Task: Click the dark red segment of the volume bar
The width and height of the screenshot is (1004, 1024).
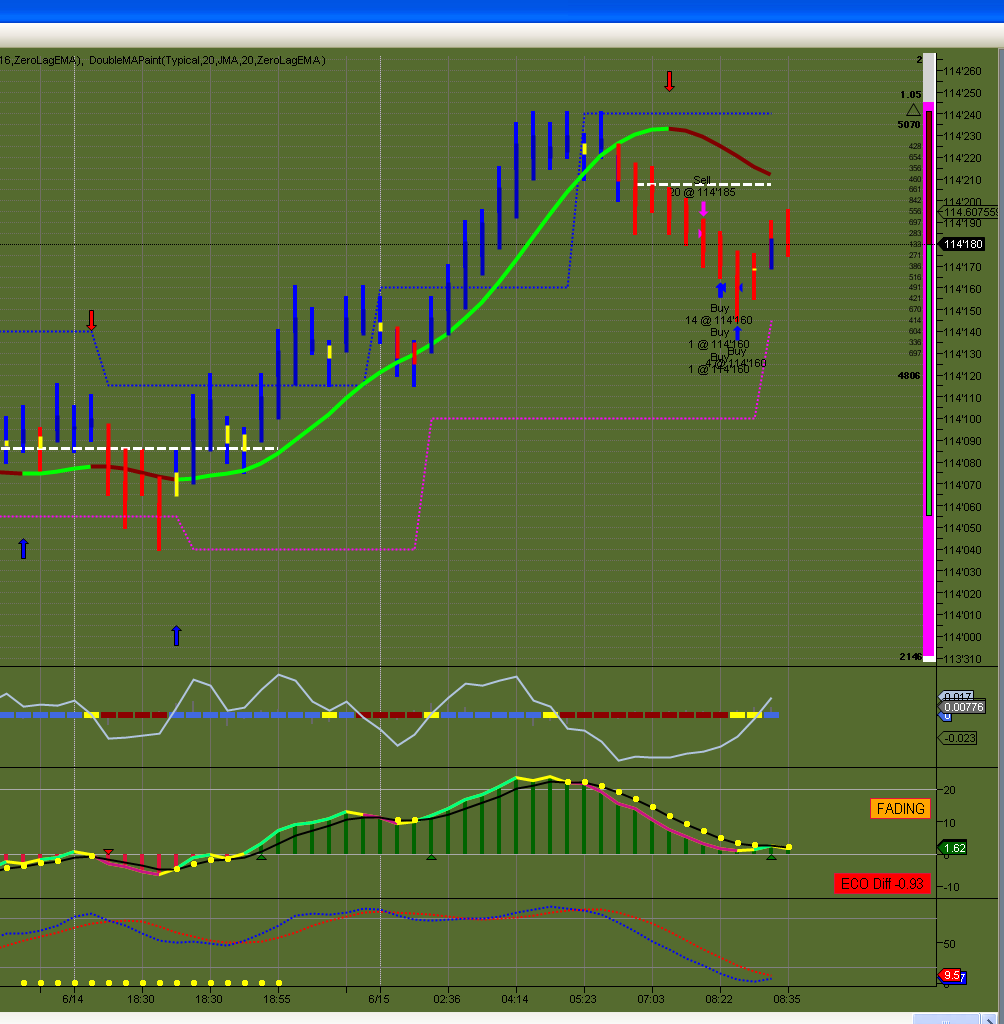Action: click(x=929, y=178)
